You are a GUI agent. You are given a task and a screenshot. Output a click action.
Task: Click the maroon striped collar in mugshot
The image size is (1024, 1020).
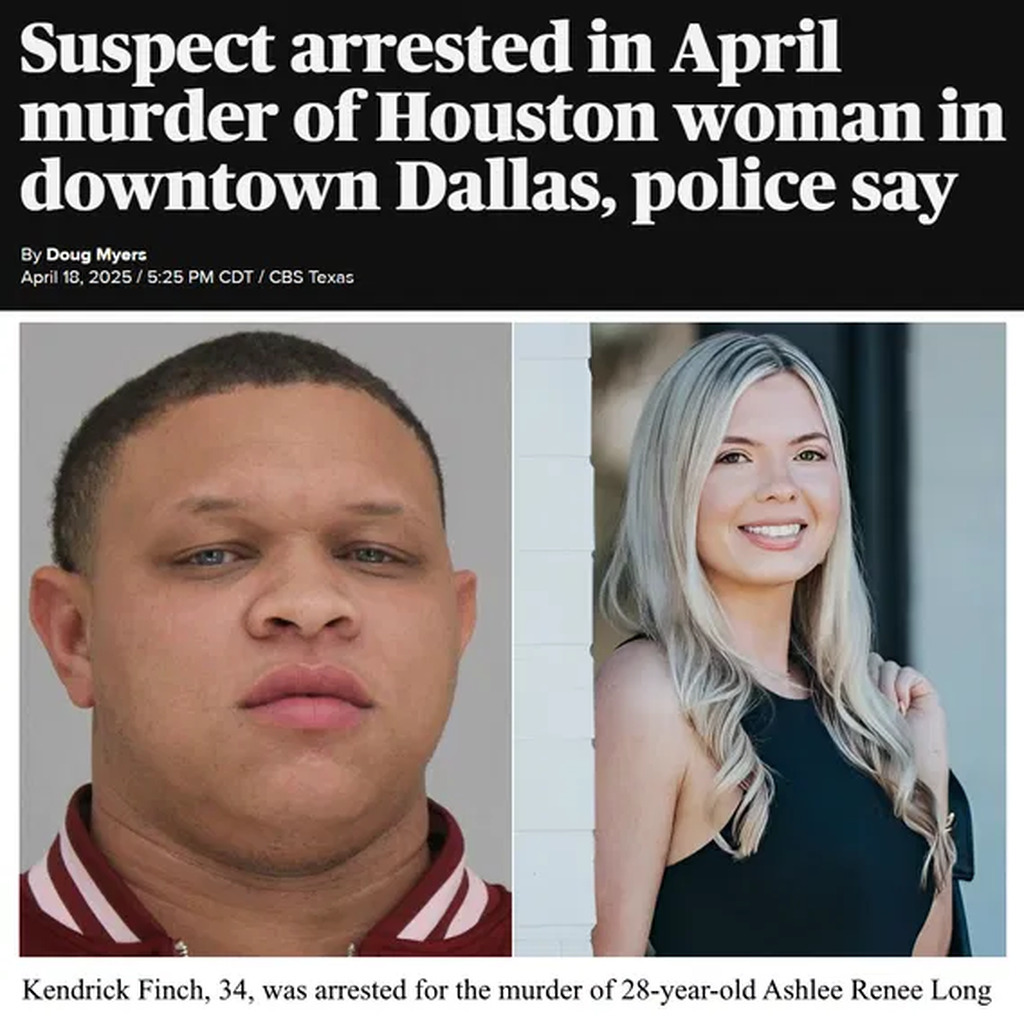tap(78, 875)
